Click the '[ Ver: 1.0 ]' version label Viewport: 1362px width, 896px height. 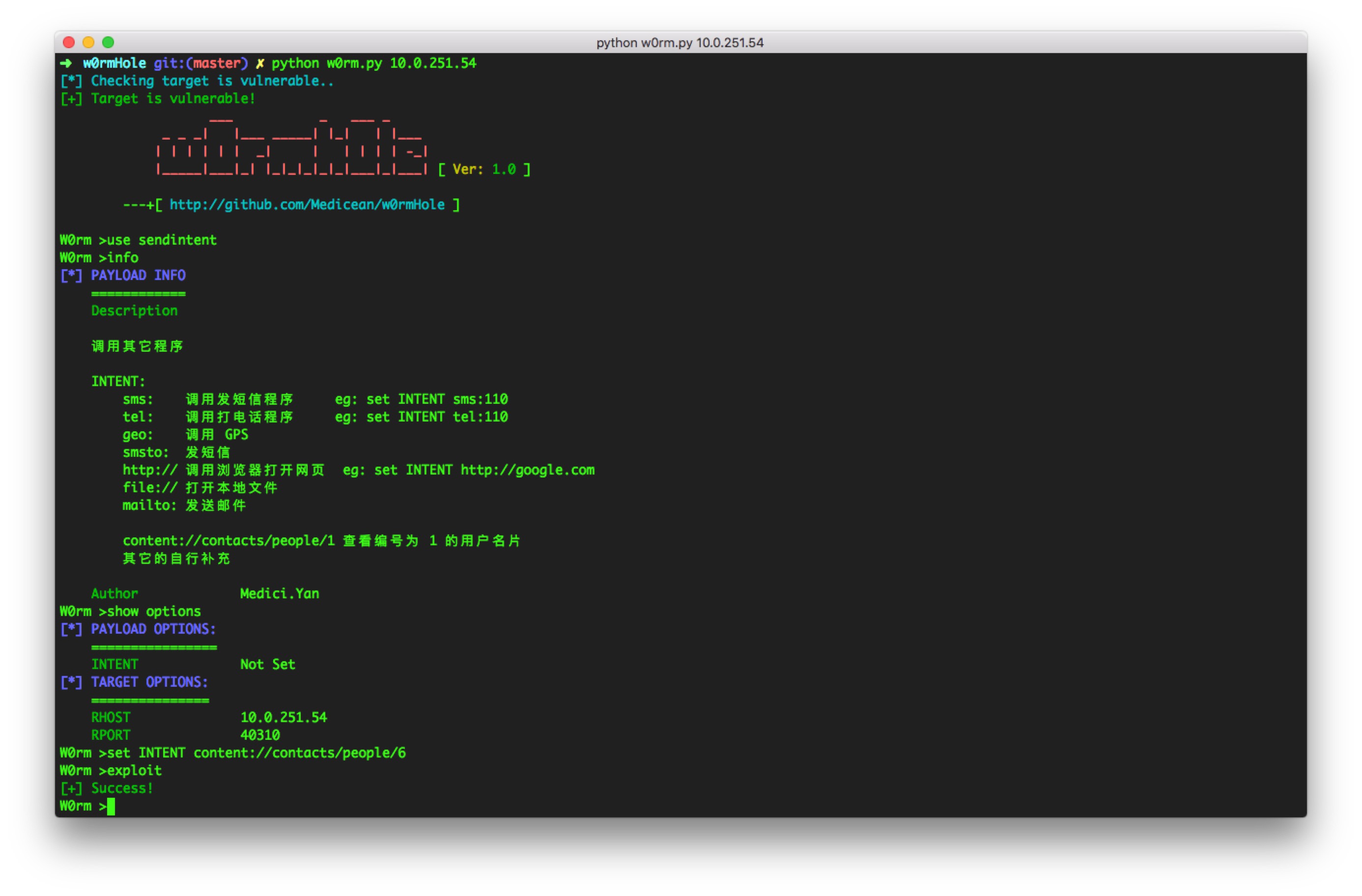click(484, 169)
